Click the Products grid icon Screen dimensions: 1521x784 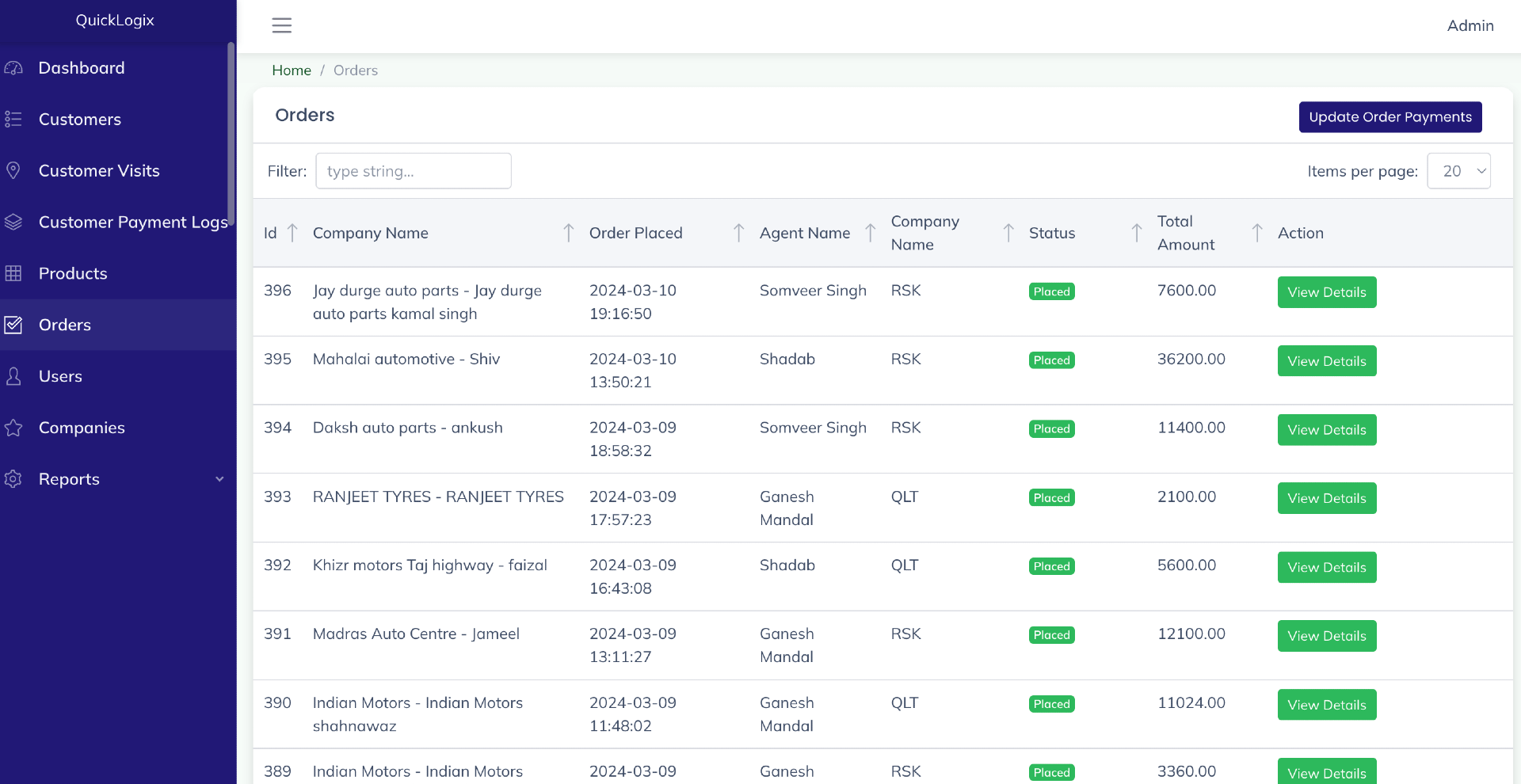tap(13, 273)
